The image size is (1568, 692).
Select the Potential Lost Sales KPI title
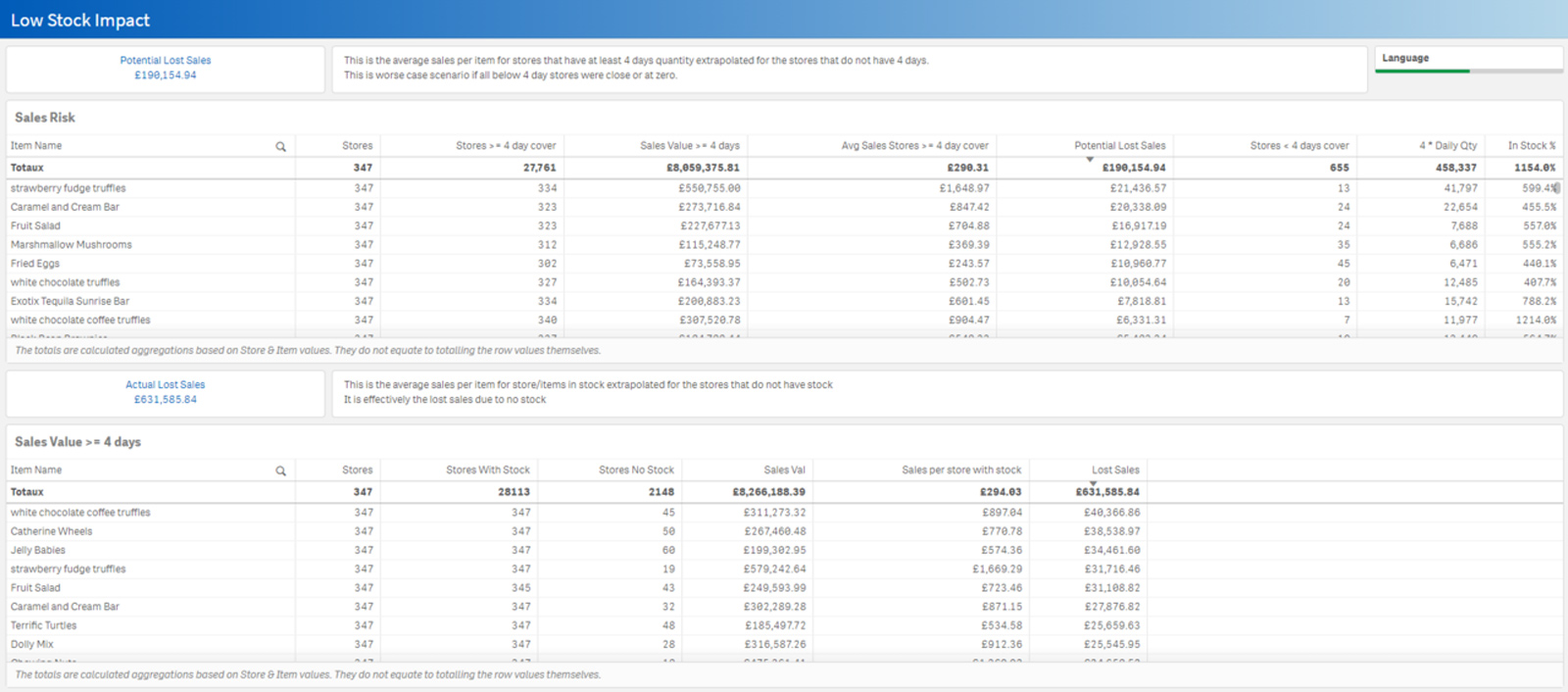[x=166, y=61]
